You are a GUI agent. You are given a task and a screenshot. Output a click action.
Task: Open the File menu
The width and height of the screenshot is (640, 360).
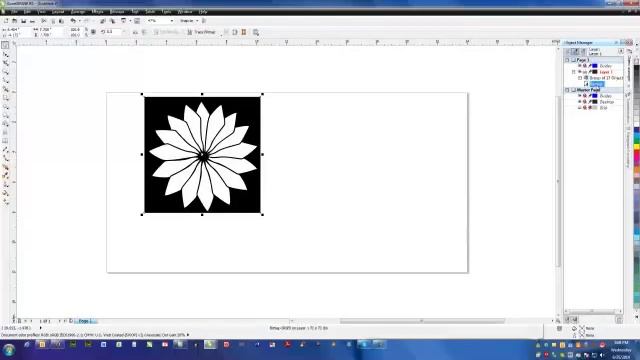[14, 12]
